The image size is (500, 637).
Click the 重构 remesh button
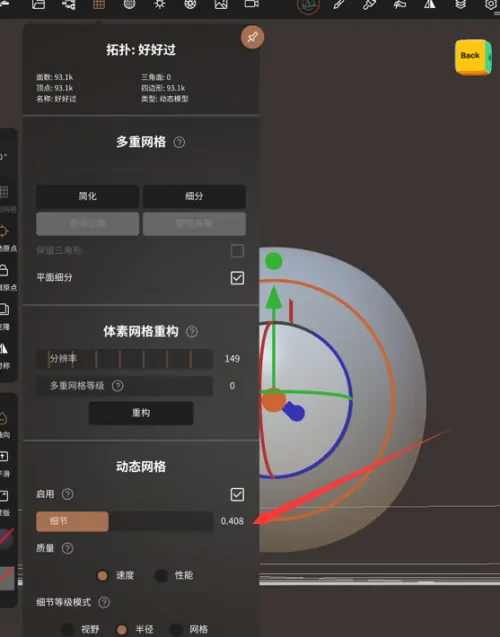pyautogui.click(x=141, y=413)
